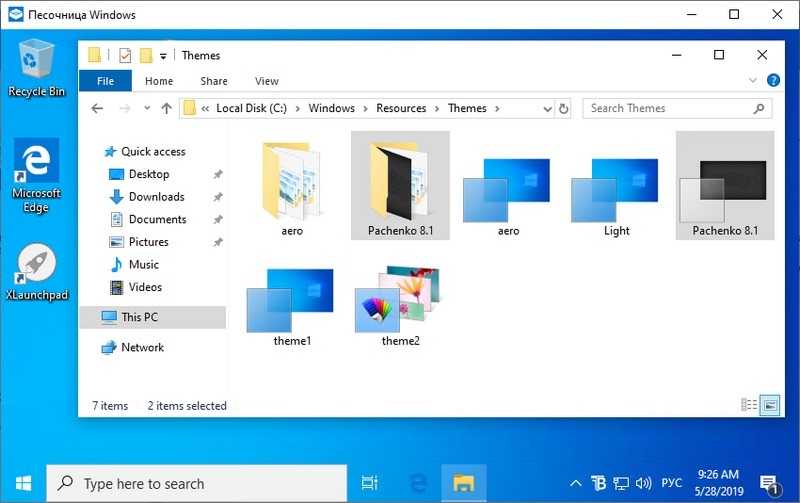Image resolution: width=800 pixels, height=503 pixels.
Task: Open the Windows Start menu
Action: 23,483
